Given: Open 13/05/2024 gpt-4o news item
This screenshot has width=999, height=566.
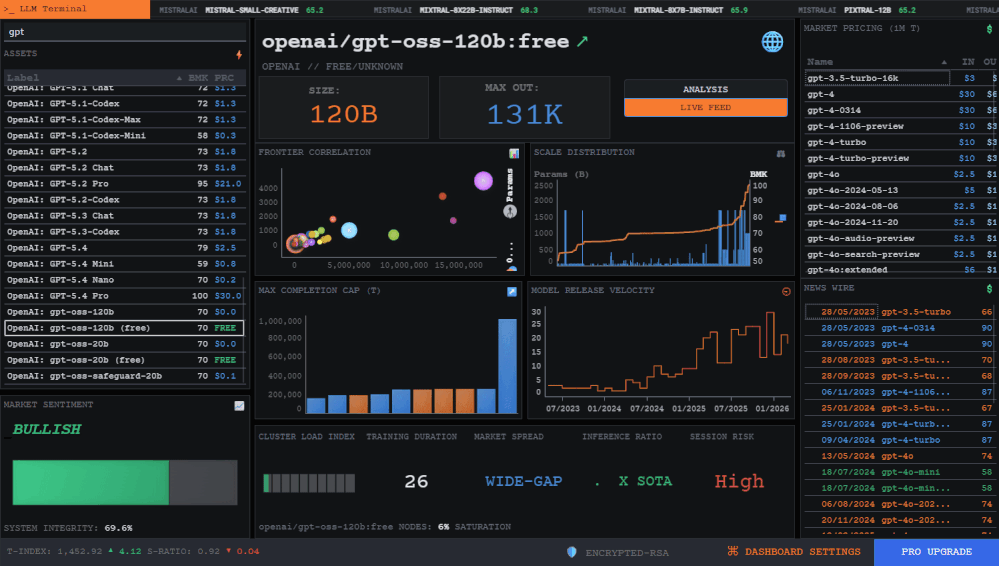Looking at the screenshot, I should [x=900, y=456].
